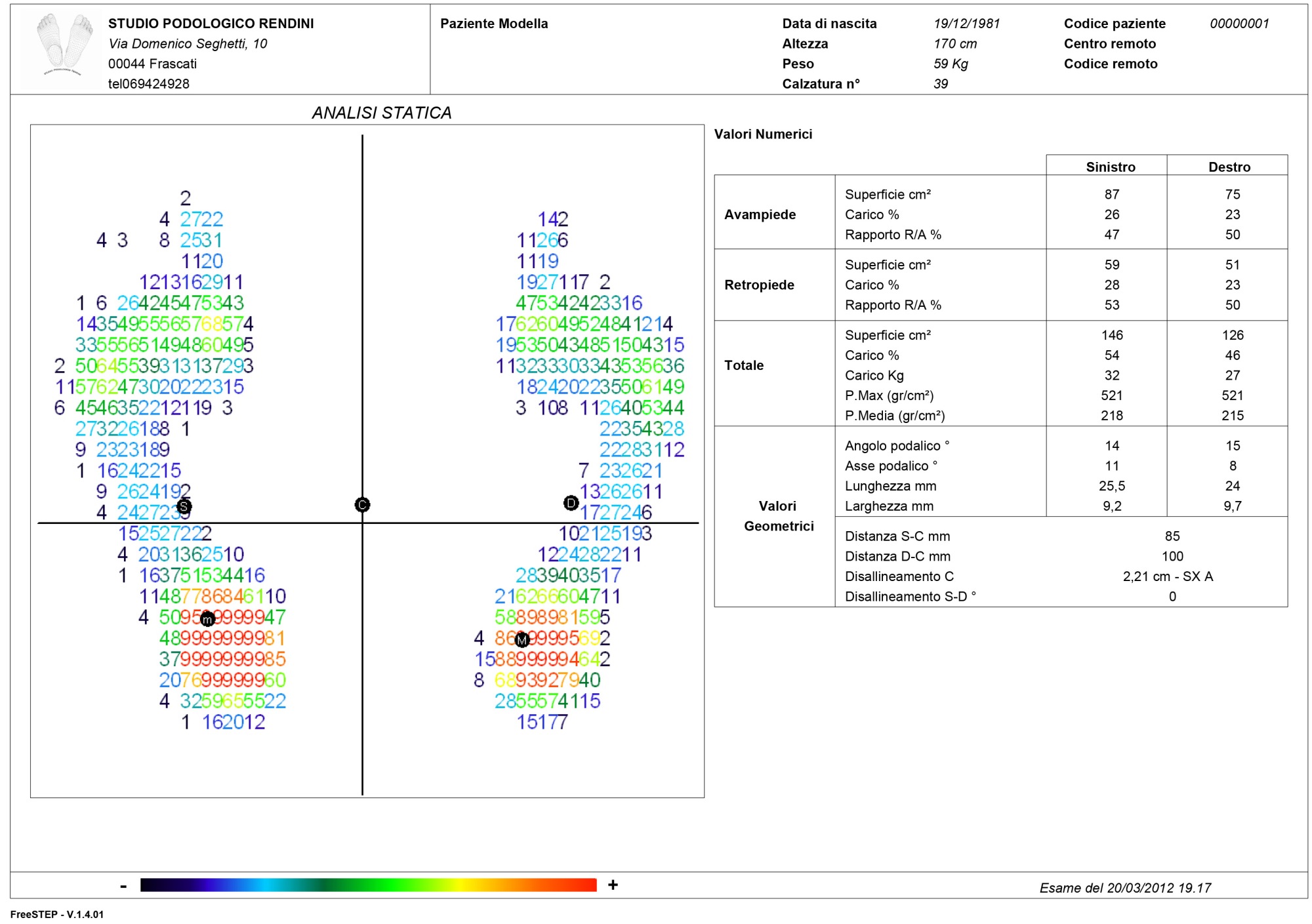Click the pressure color gradient bar
This screenshot has height=924, width=1312.
368,885
